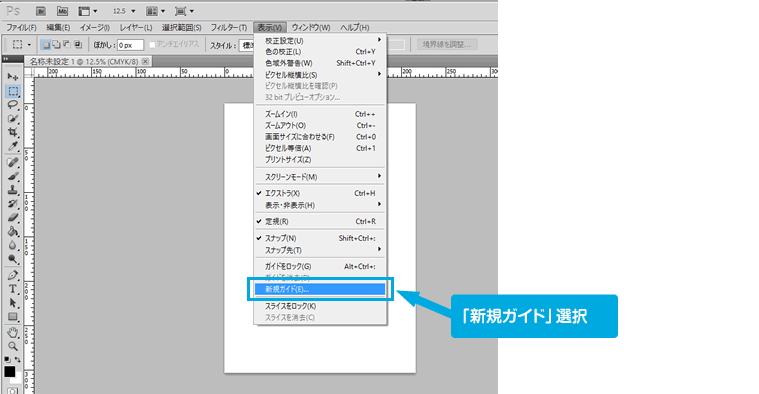Click the ぼかし feather input field

[130, 45]
